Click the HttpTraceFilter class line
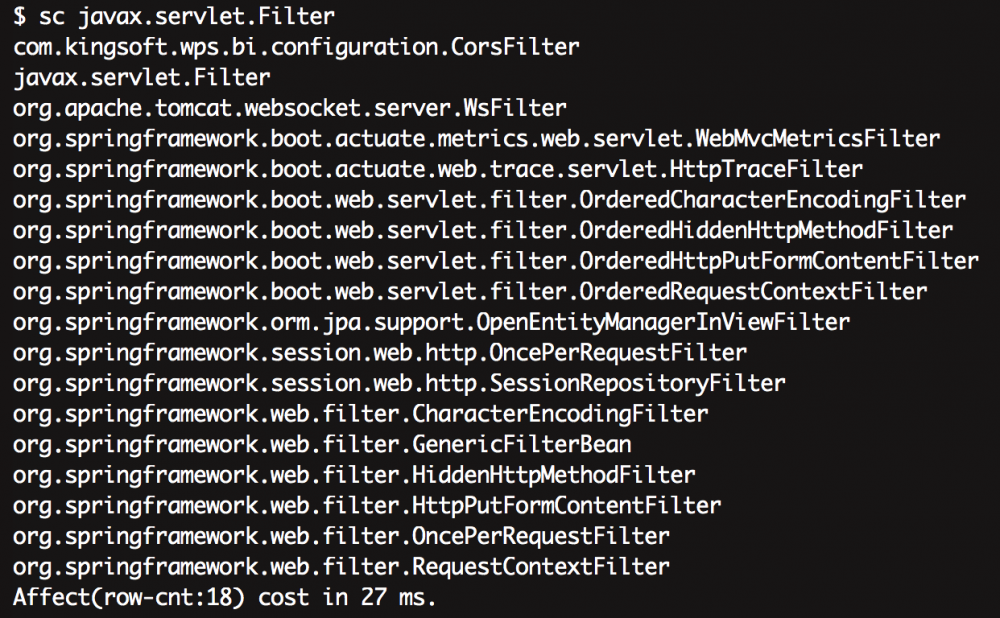1000x618 pixels. click(438, 169)
